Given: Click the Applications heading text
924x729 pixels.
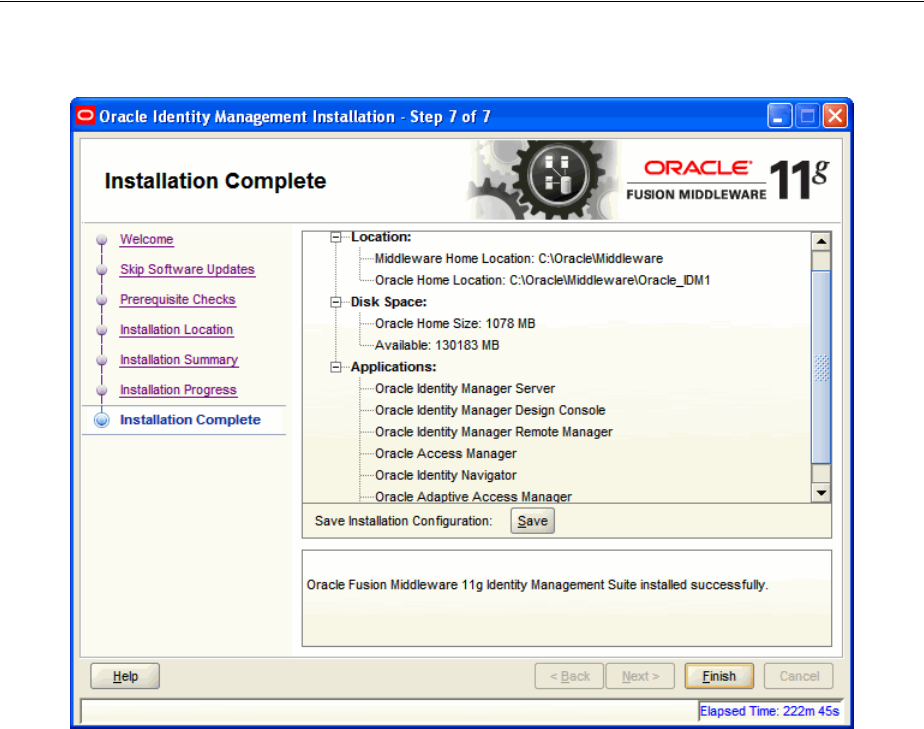Looking at the screenshot, I should click(x=393, y=367).
